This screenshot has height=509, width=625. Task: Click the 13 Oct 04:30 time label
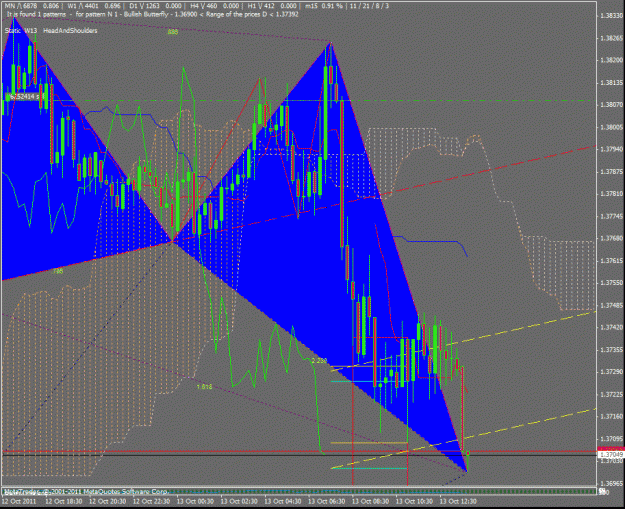[x=283, y=501]
